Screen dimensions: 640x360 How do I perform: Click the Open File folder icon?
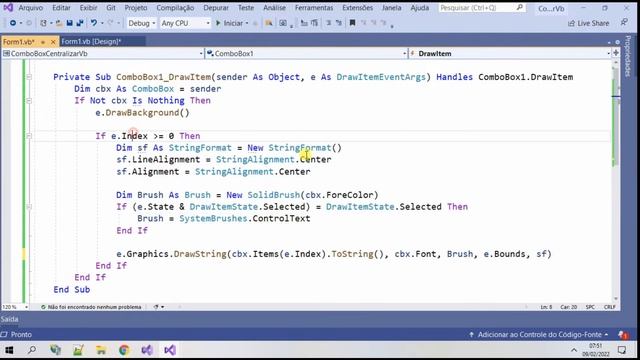click(59, 23)
